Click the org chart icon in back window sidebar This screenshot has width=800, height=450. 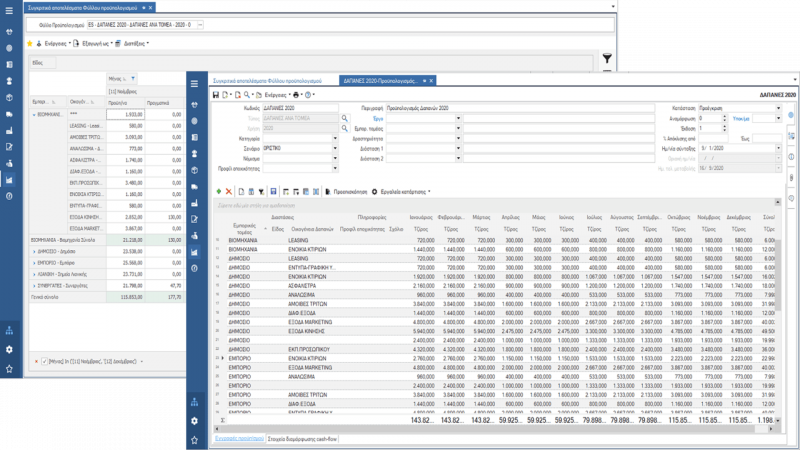tap(9, 331)
